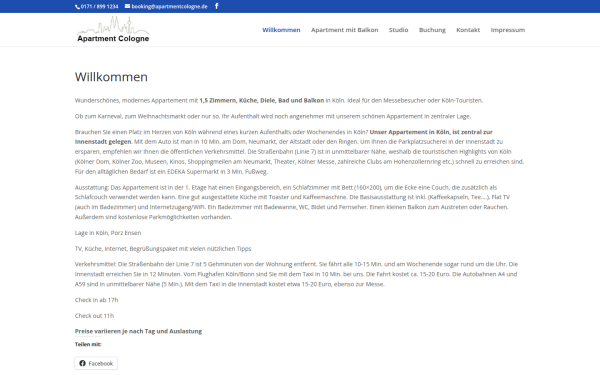Open the Facebook icon in top bar
600x375 pixels.
217,6
